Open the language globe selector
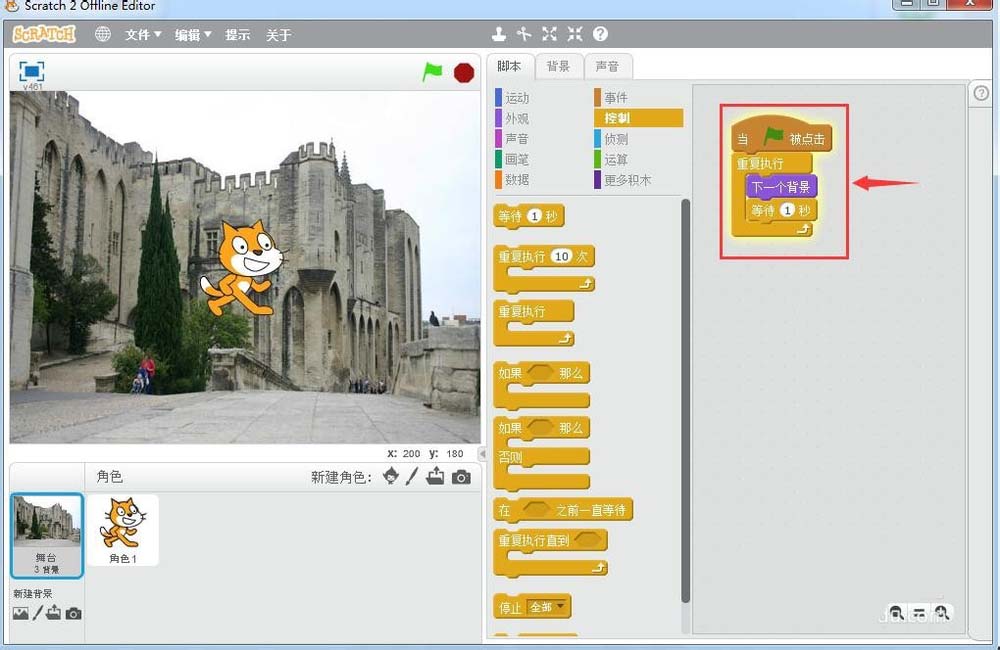 pos(101,33)
